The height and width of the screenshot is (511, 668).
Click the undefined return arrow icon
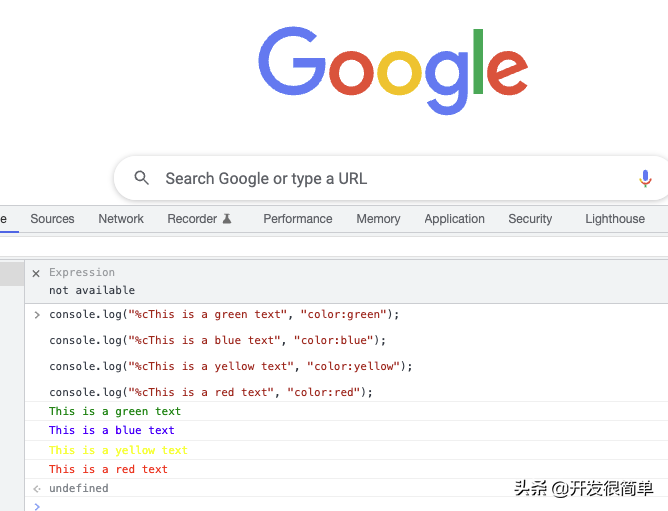(37, 488)
